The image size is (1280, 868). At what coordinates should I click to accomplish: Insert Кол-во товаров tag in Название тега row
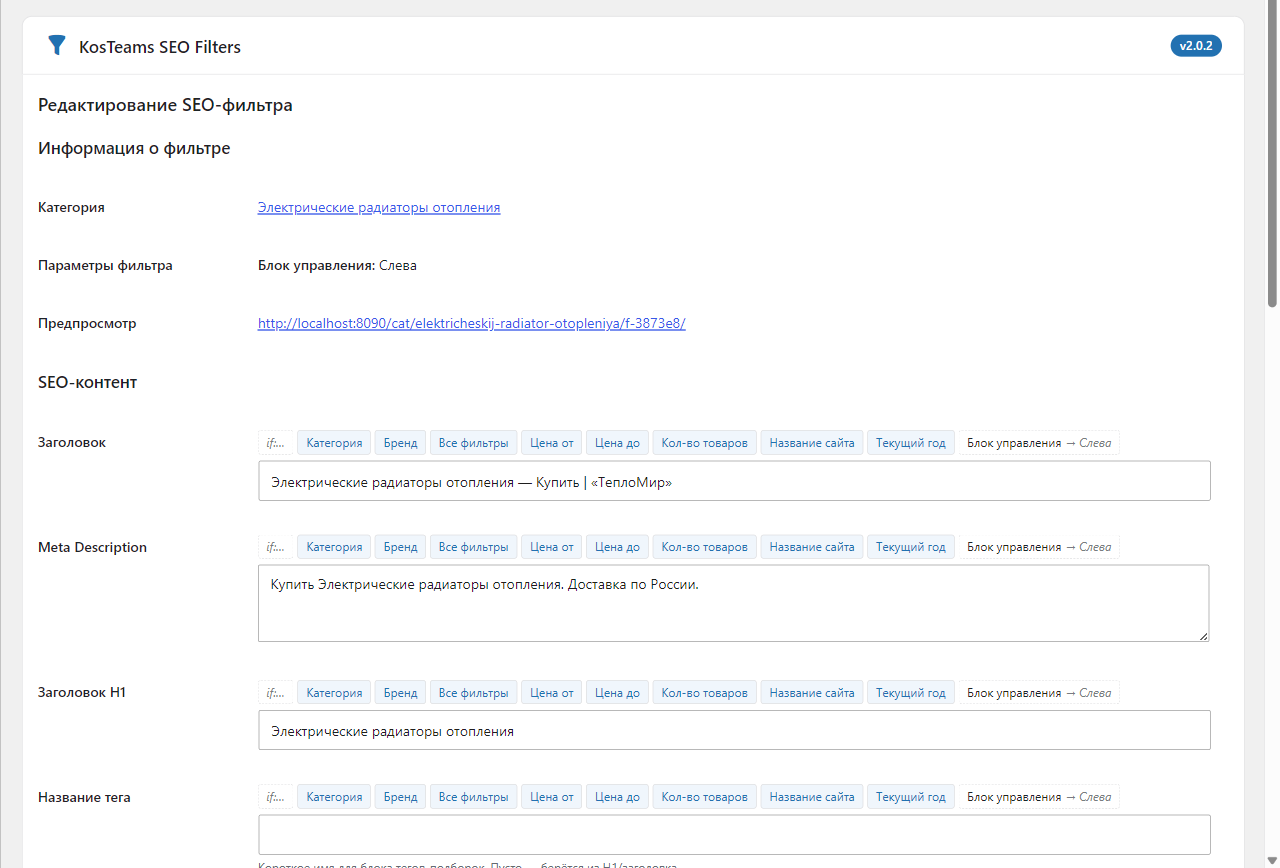(x=705, y=797)
